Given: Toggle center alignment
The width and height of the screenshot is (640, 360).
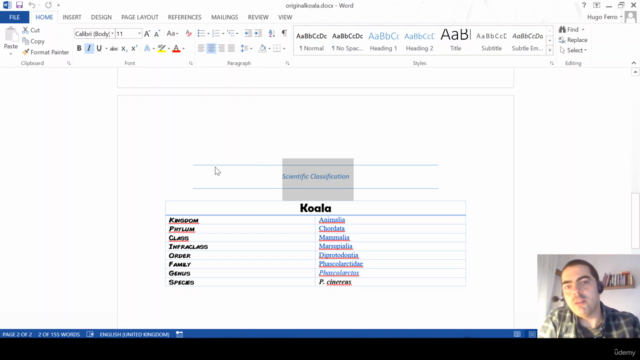Looking at the screenshot, I should click(x=211, y=49).
